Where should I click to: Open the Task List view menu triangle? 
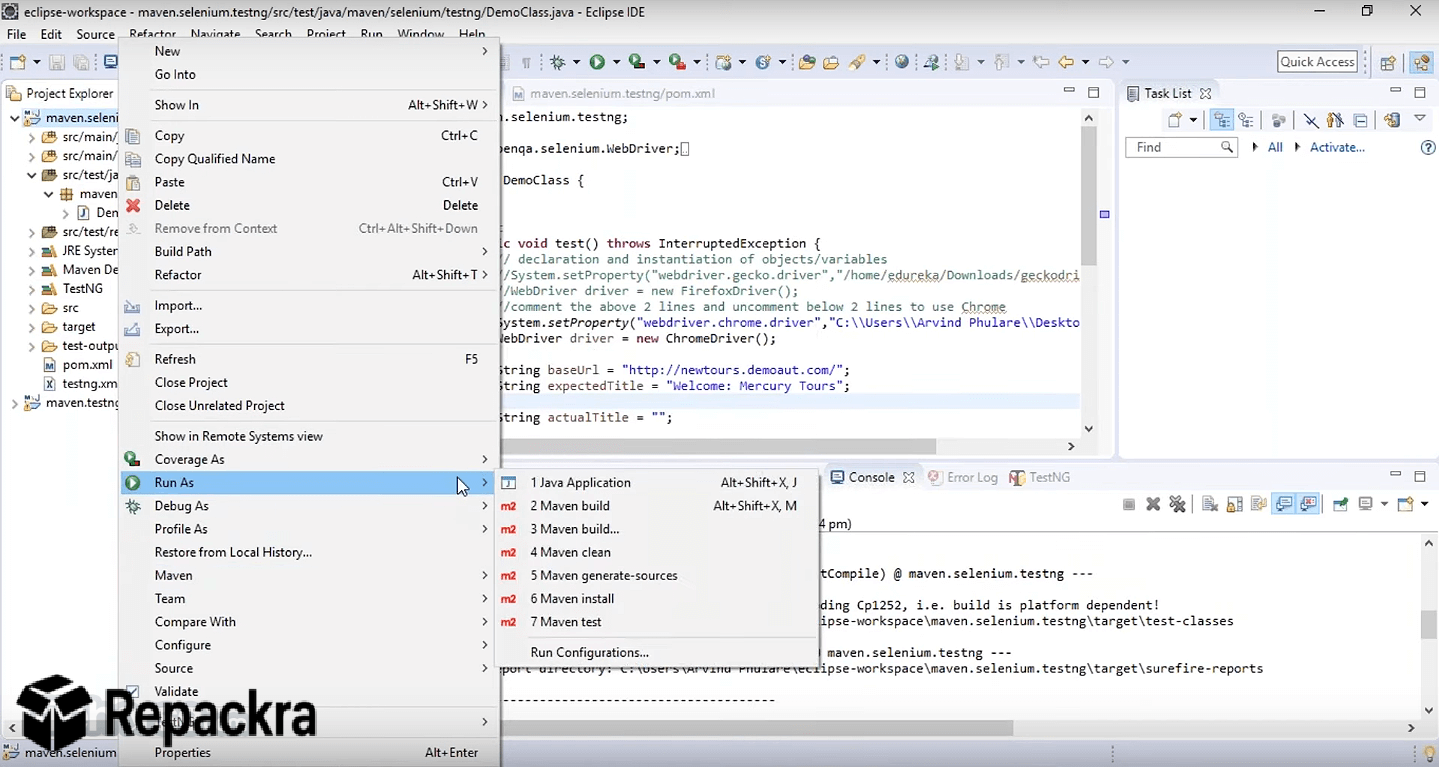(x=1420, y=119)
